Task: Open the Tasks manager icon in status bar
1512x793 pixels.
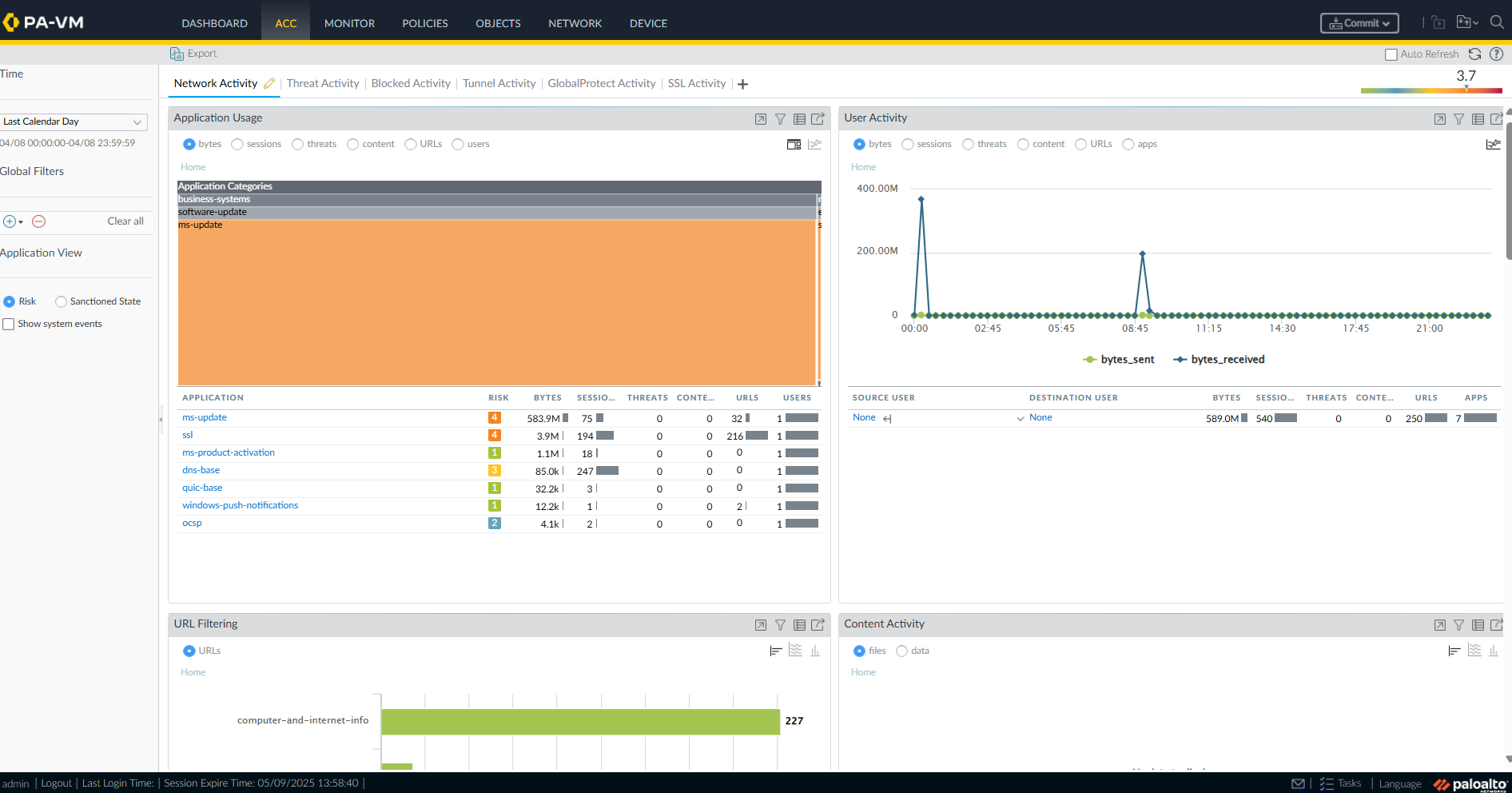Action: point(1327,783)
